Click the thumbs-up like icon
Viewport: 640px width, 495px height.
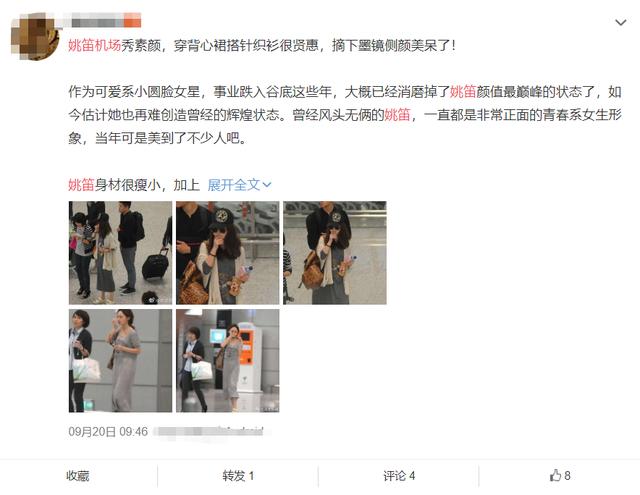555,475
